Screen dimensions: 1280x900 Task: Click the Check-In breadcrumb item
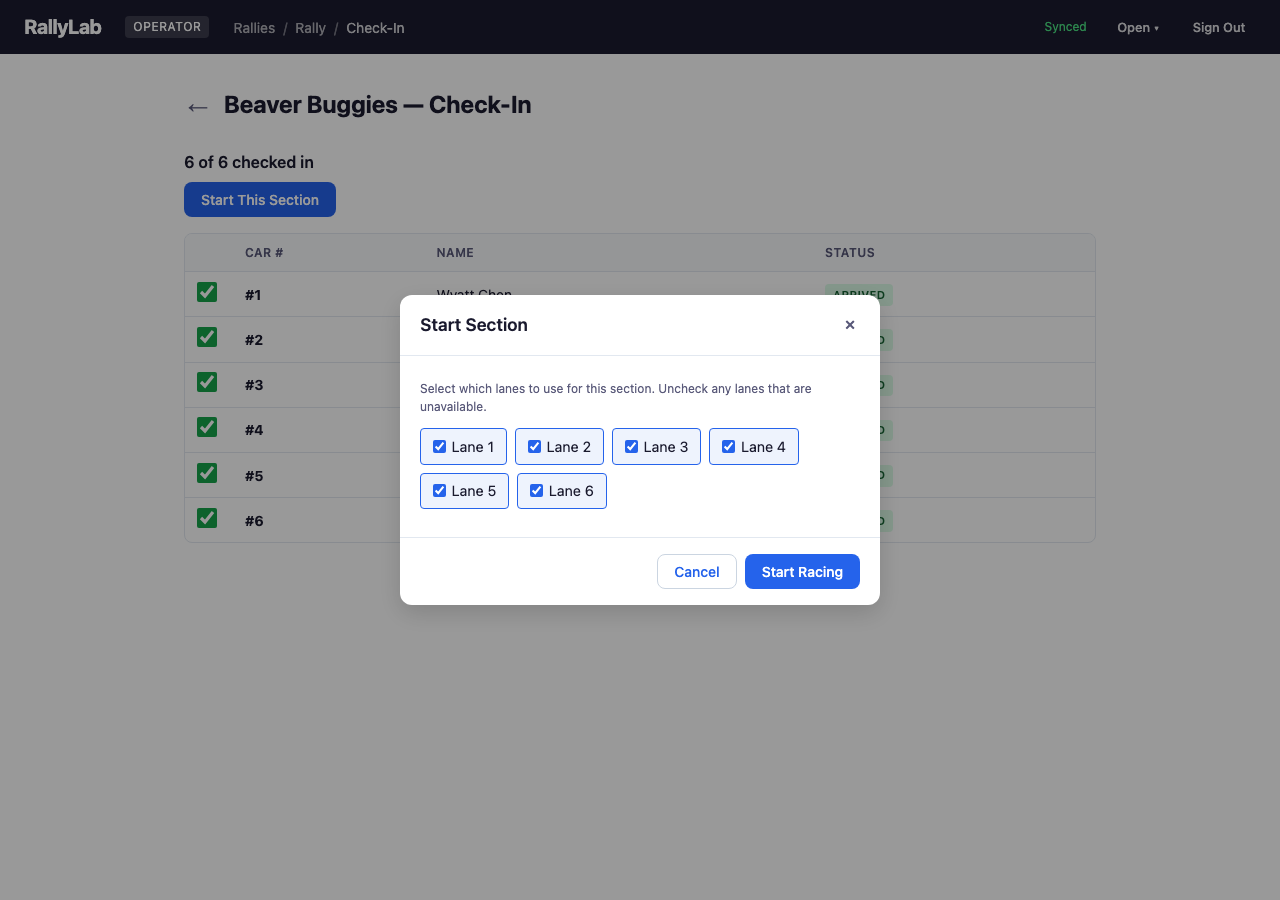point(375,28)
